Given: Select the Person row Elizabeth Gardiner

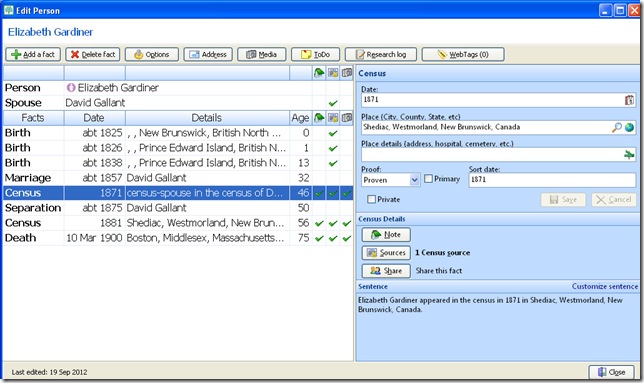Looking at the screenshot, I should pyautogui.click(x=178, y=88).
